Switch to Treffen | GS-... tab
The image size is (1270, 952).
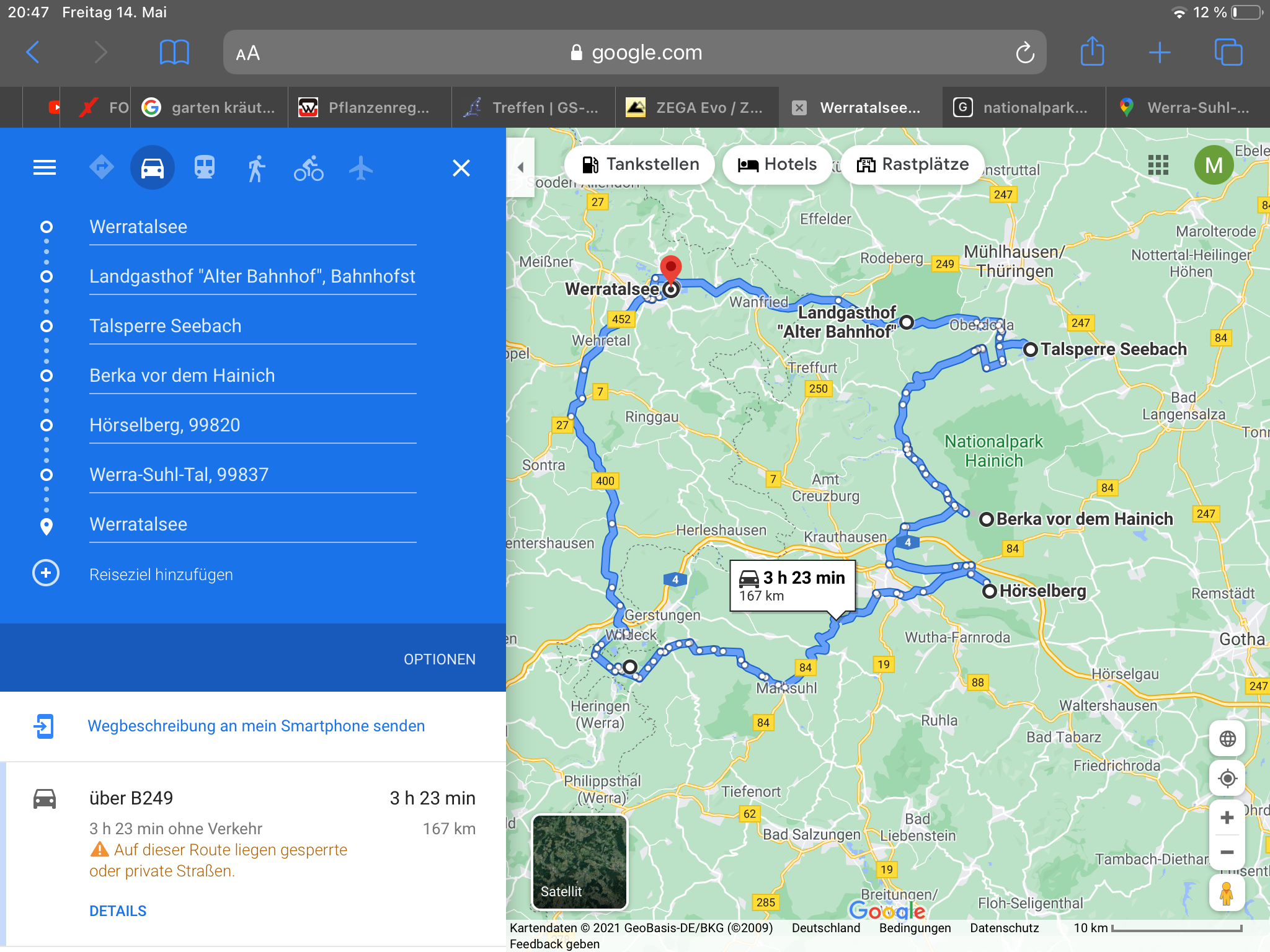(534, 107)
